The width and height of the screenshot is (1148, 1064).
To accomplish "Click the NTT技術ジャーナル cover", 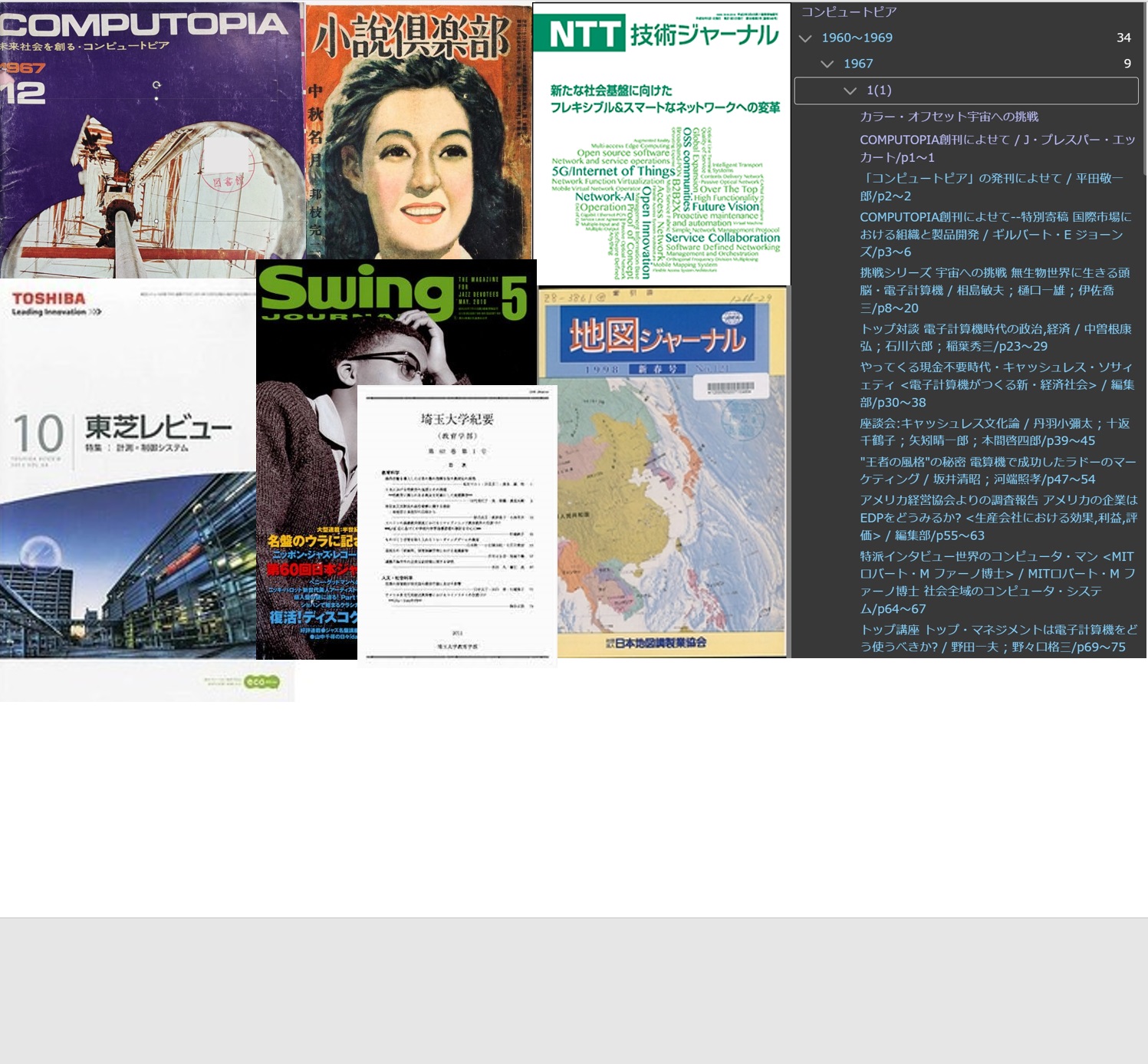I will [661, 144].
